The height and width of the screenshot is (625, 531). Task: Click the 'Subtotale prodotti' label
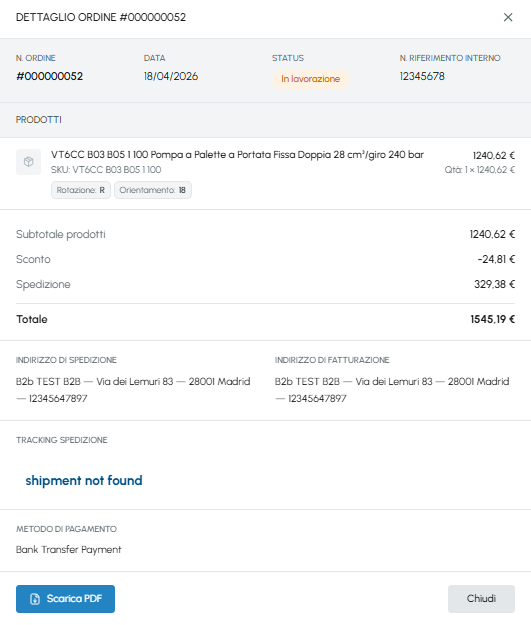(61, 234)
